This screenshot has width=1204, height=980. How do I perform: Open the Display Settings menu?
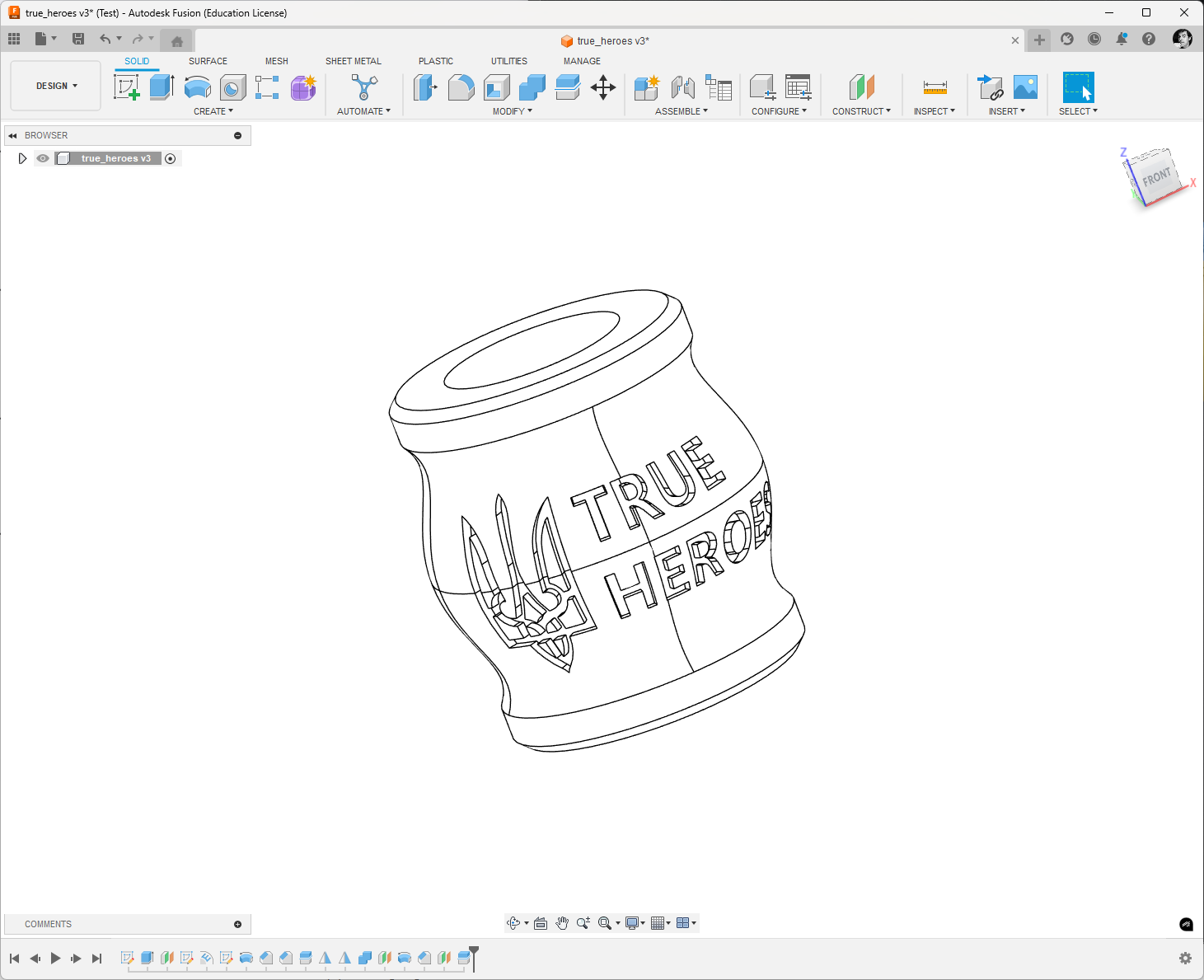635,923
